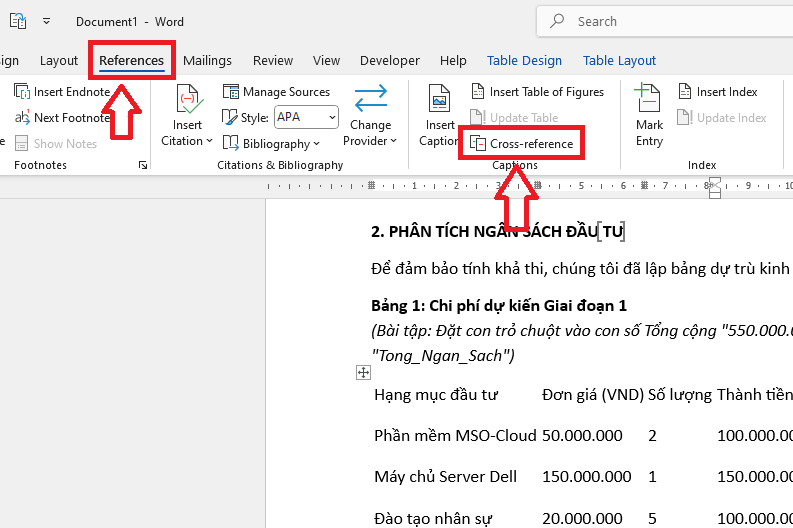
Task: Expand the Change Provider dropdown arrow
Action: [393, 141]
